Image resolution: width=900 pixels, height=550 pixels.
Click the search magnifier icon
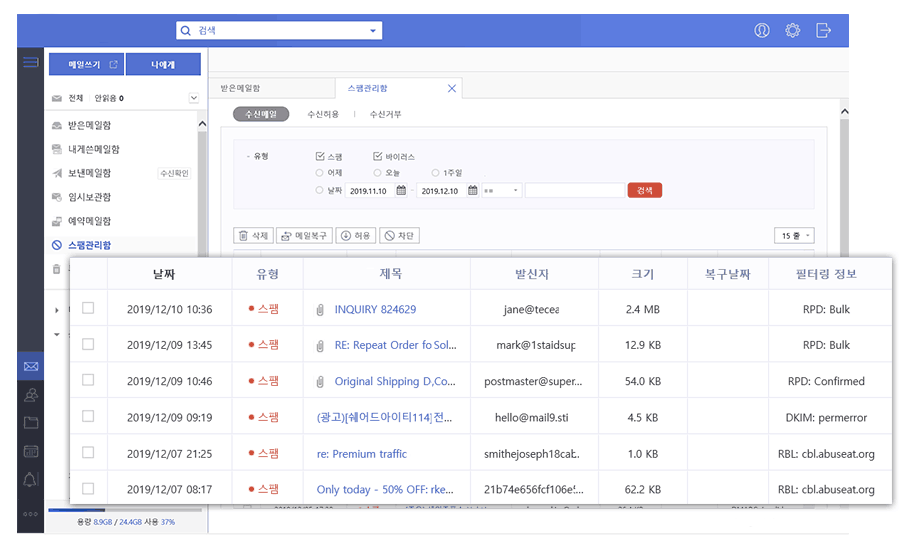point(185,30)
